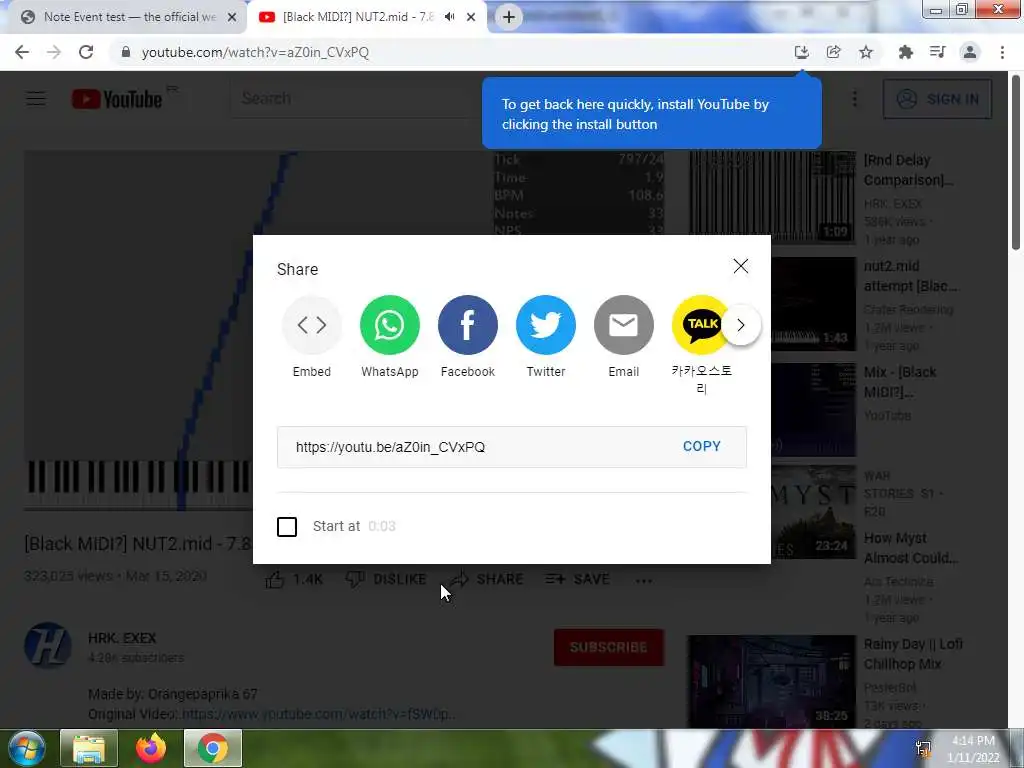Click the site lock icon
1024x768 pixels.
click(x=126, y=52)
